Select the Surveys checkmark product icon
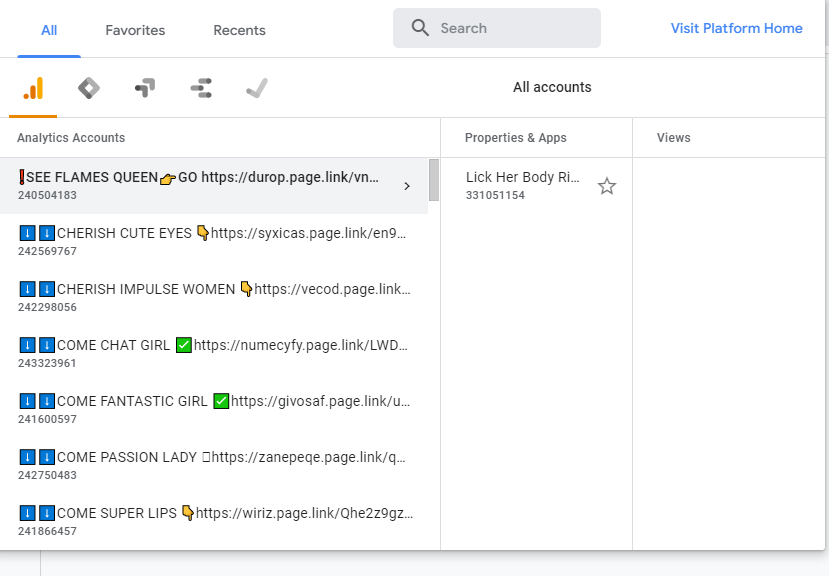The image size is (829, 576). coord(257,88)
